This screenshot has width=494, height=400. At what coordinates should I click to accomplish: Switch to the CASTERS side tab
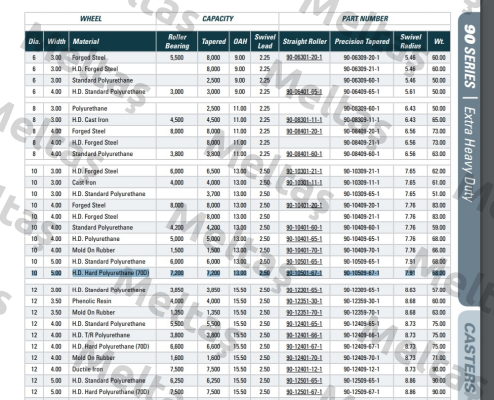coord(469,356)
